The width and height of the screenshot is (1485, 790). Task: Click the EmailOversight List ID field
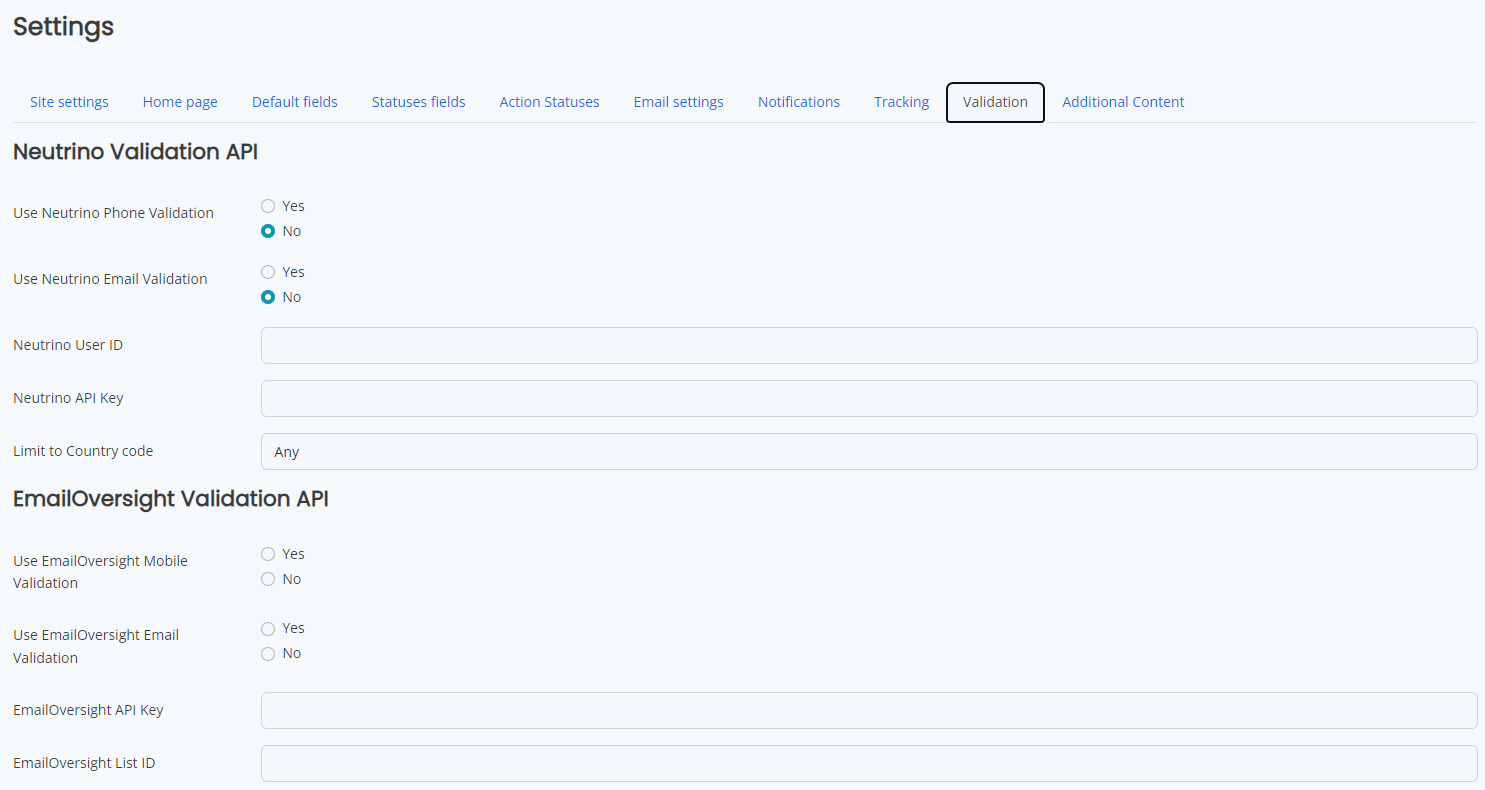869,763
